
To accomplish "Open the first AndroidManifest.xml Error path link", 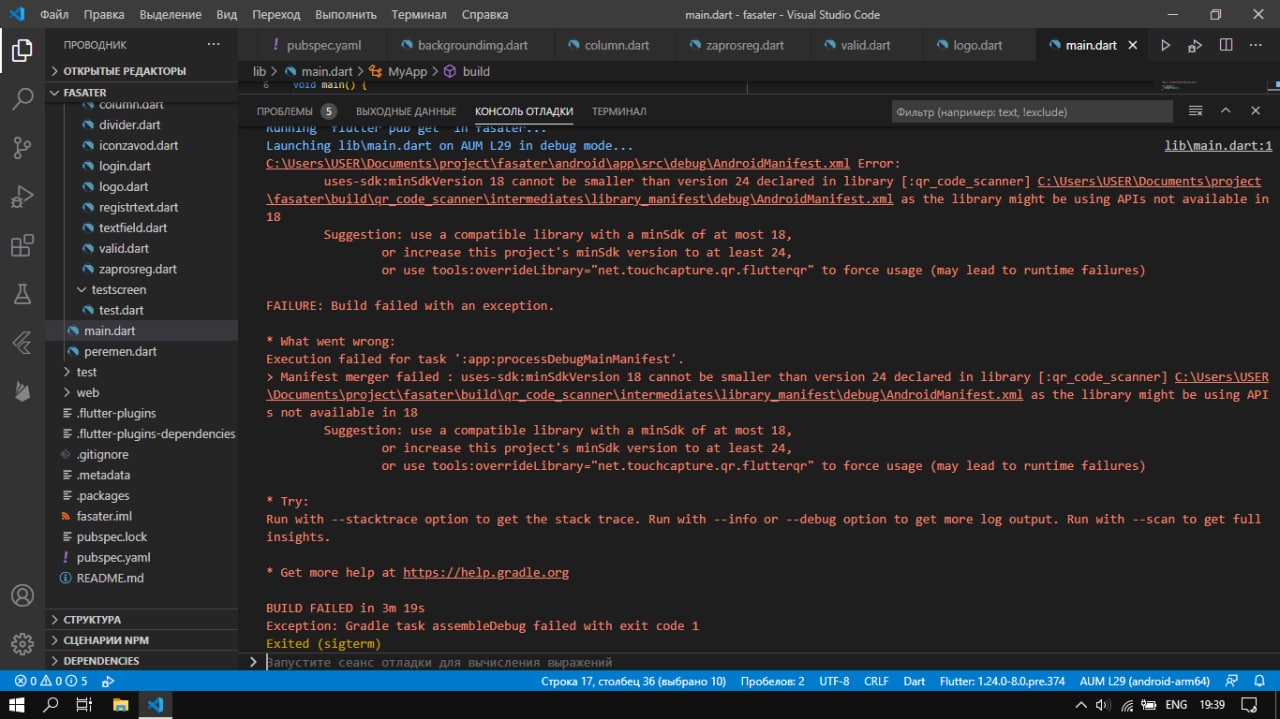I will click(558, 164).
